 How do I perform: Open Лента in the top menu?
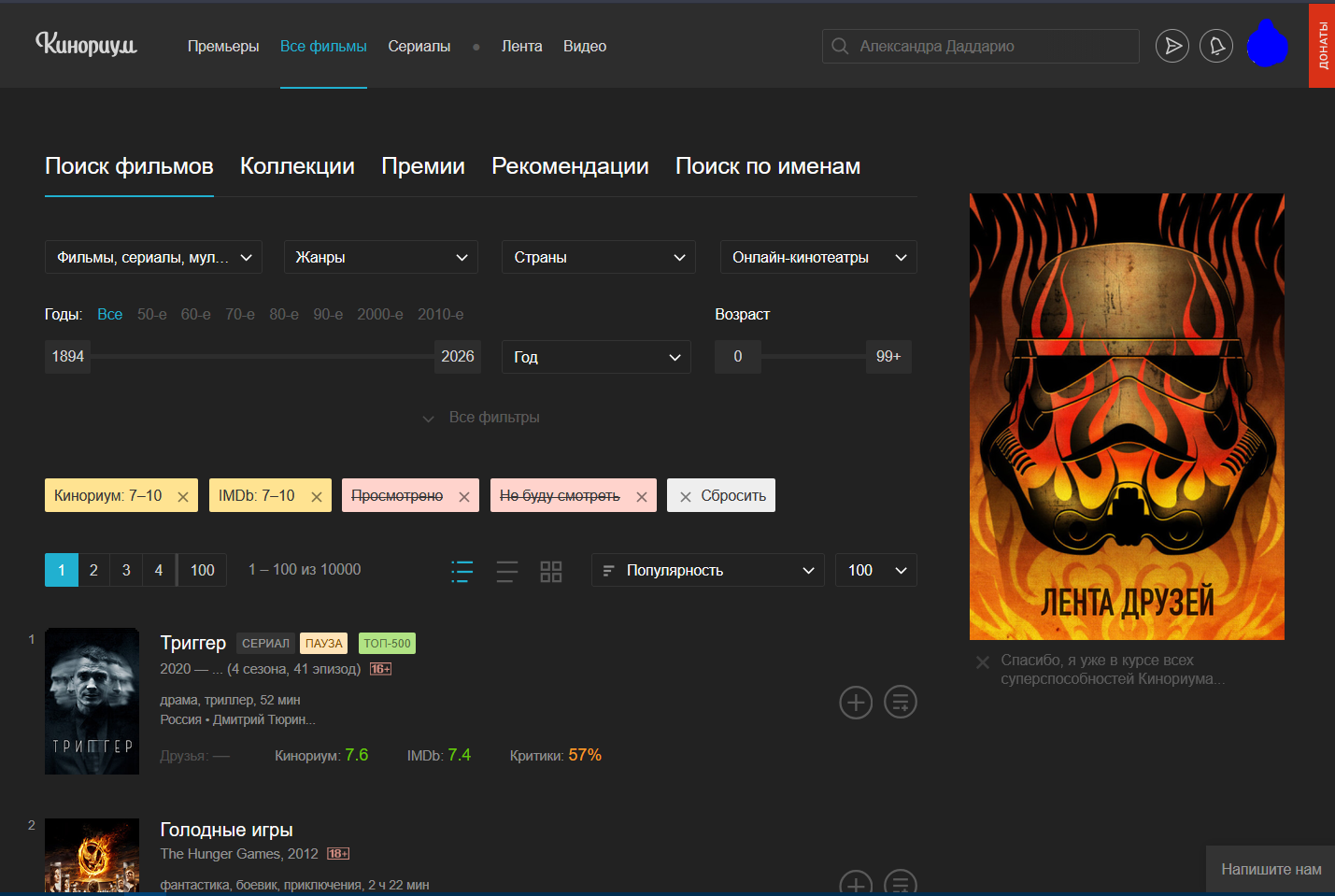521,46
